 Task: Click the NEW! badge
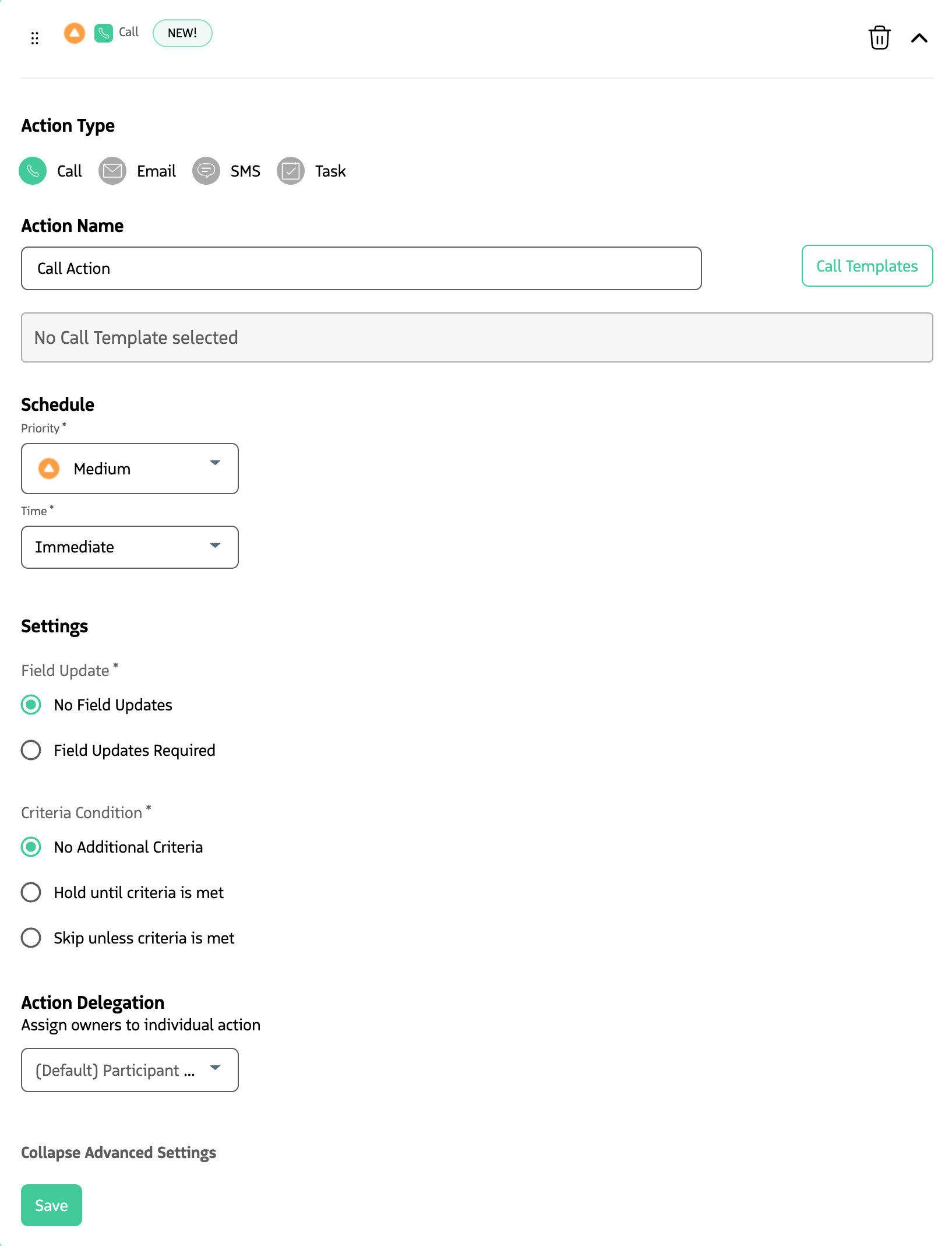point(182,33)
